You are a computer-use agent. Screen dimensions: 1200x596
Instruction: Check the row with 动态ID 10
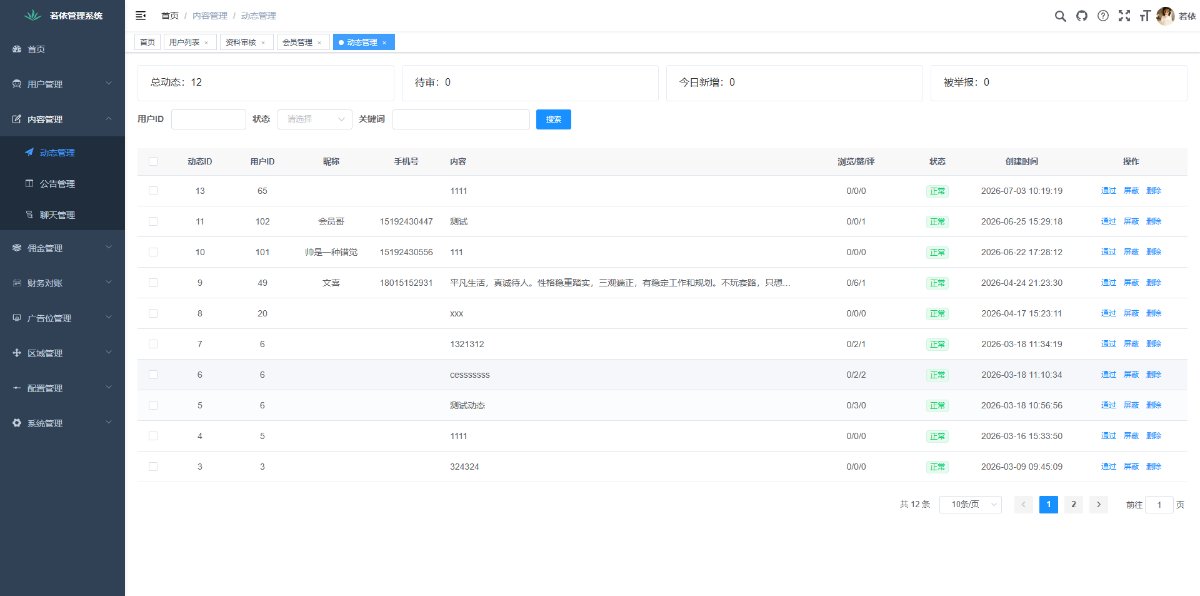153,252
